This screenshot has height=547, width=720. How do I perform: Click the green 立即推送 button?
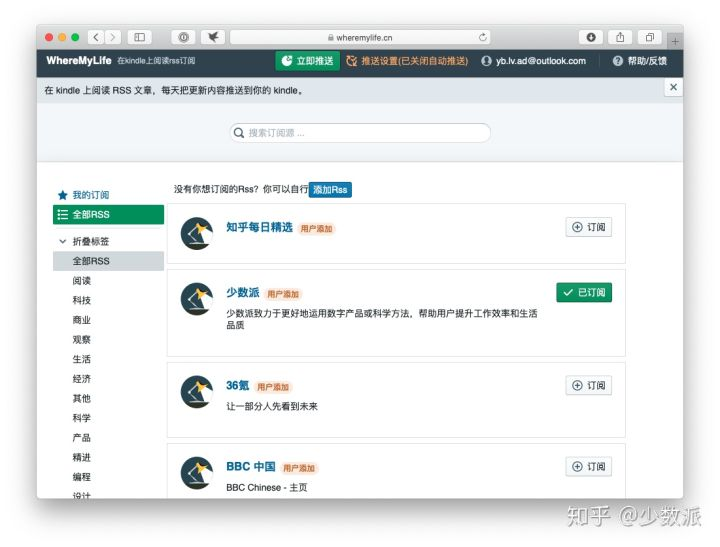tap(308, 61)
